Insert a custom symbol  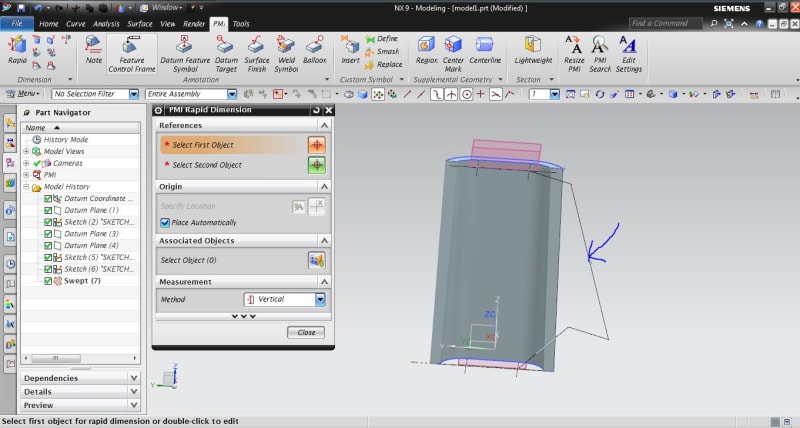[x=350, y=50]
